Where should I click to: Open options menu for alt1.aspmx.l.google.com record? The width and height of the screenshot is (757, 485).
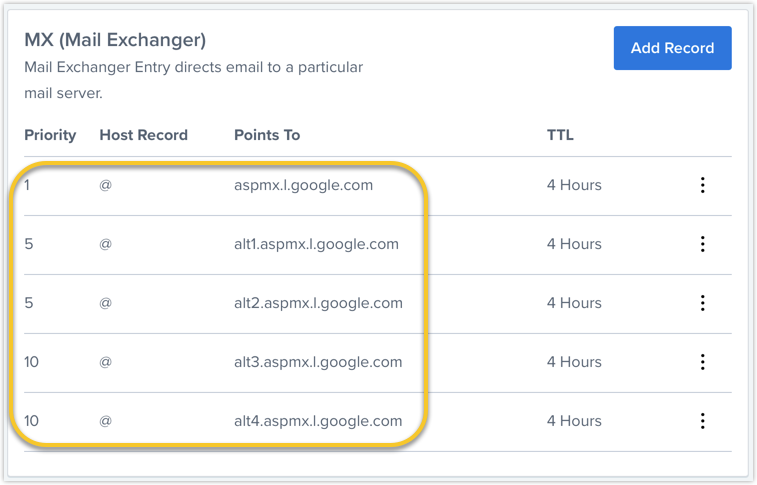(703, 244)
